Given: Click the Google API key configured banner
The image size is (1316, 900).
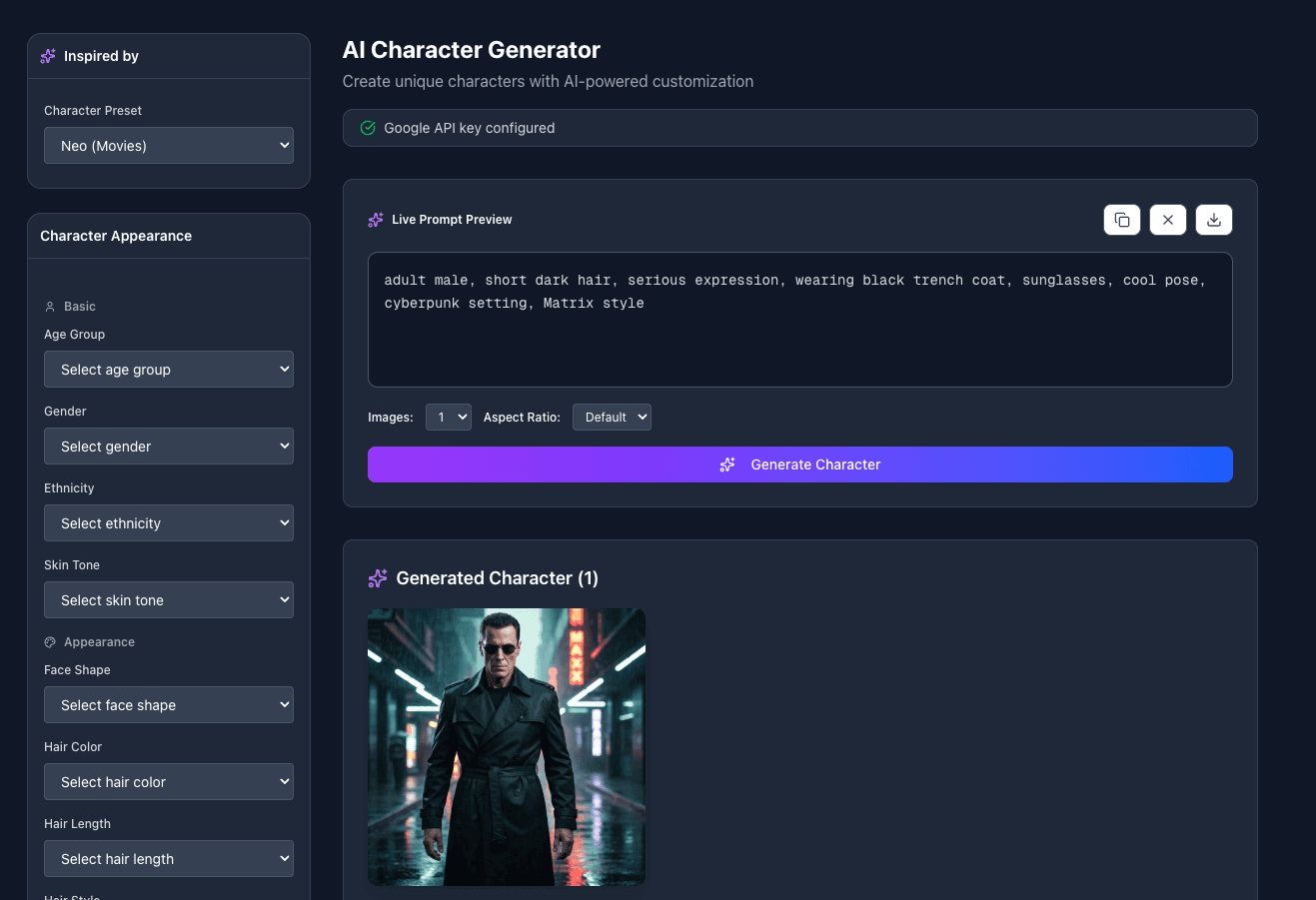Looking at the screenshot, I should [800, 128].
